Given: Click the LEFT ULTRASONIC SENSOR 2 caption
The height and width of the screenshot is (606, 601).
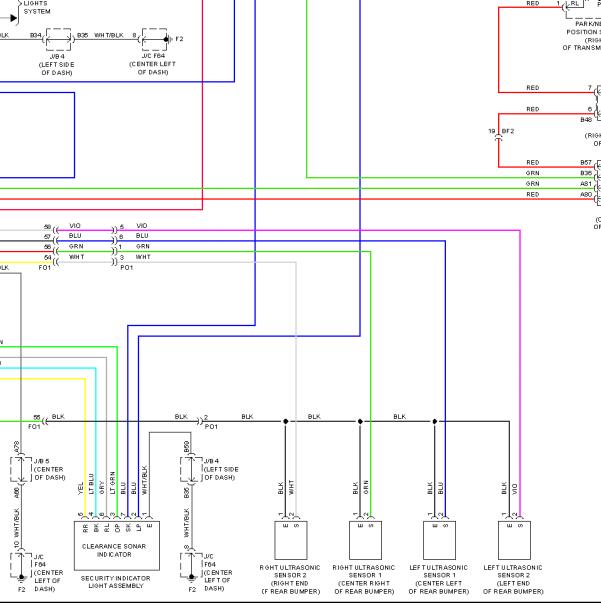Looking at the screenshot, I should 513,579.
